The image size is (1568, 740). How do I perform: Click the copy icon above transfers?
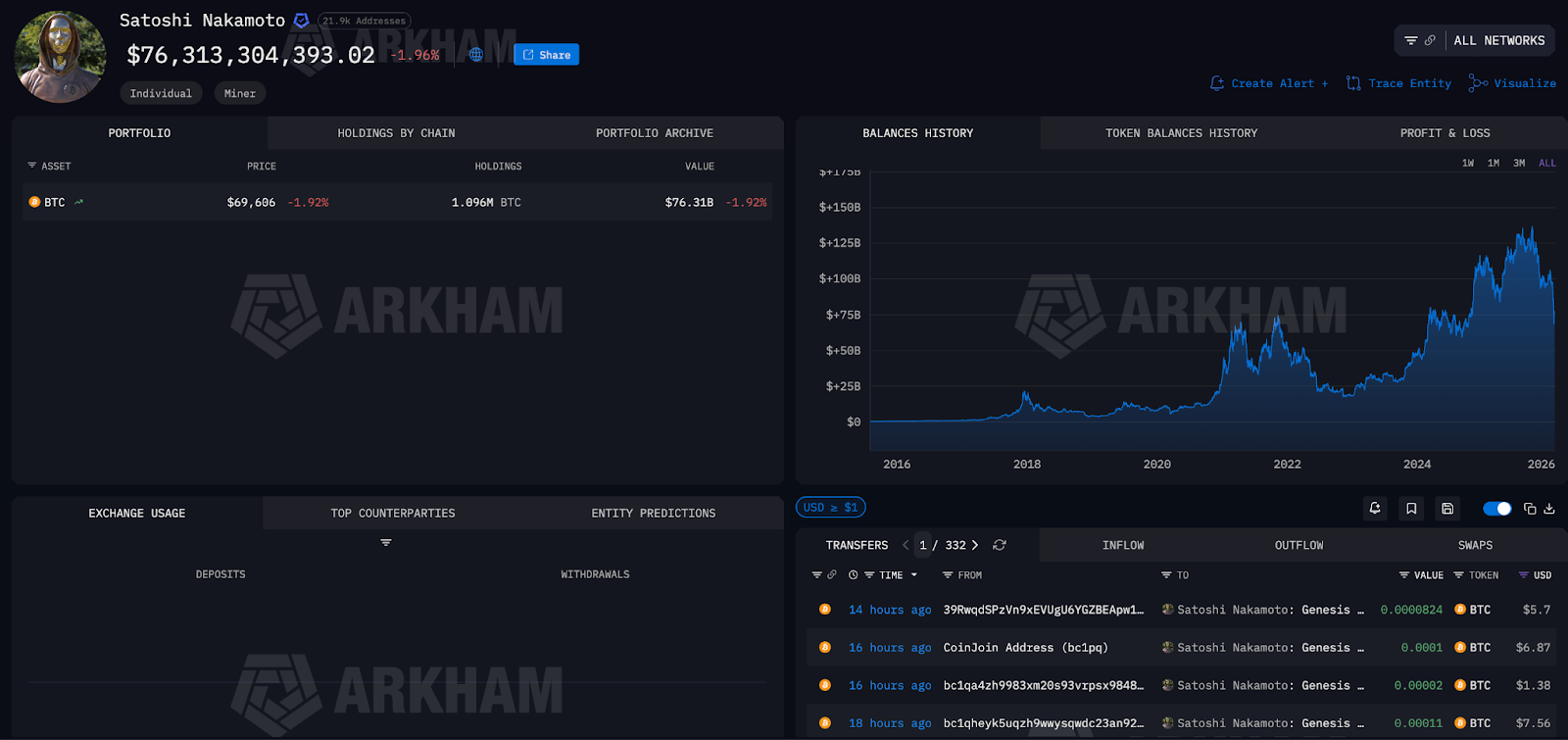coord(1530,509)
